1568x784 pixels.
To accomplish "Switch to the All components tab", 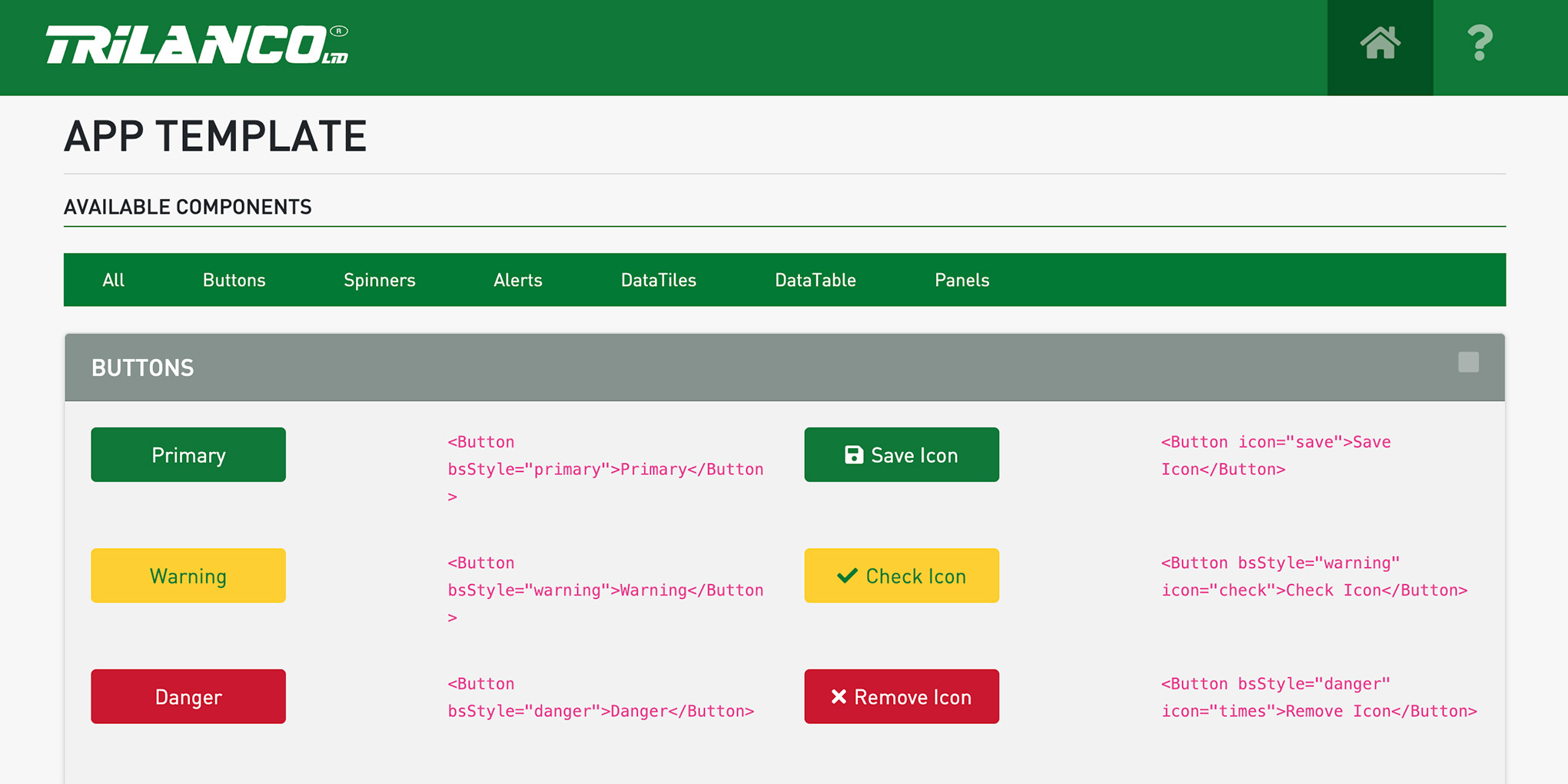I will [x=113, y=280].
